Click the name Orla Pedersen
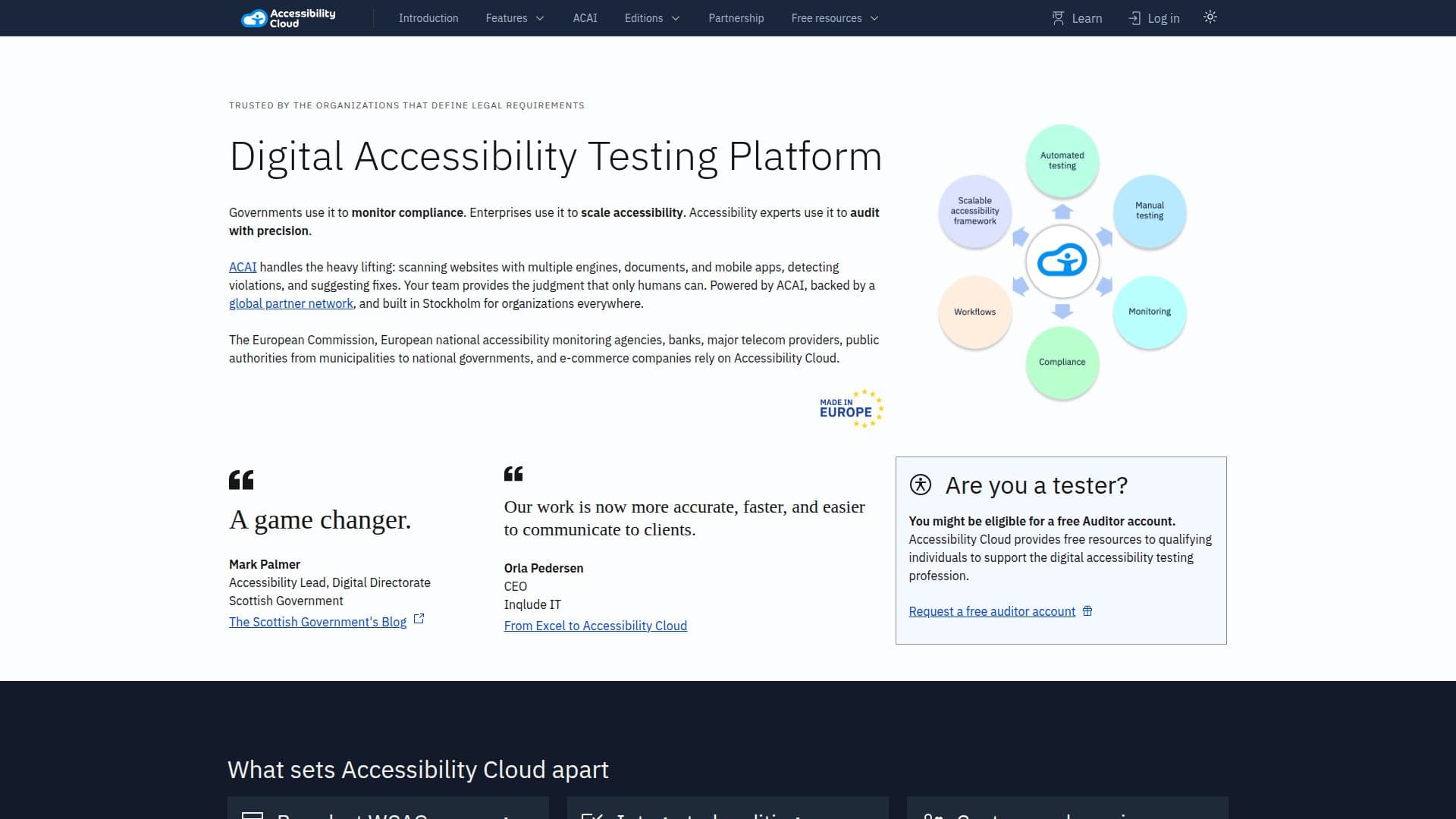This screenshot has width=1456, height=819. [x=544, y=568]
